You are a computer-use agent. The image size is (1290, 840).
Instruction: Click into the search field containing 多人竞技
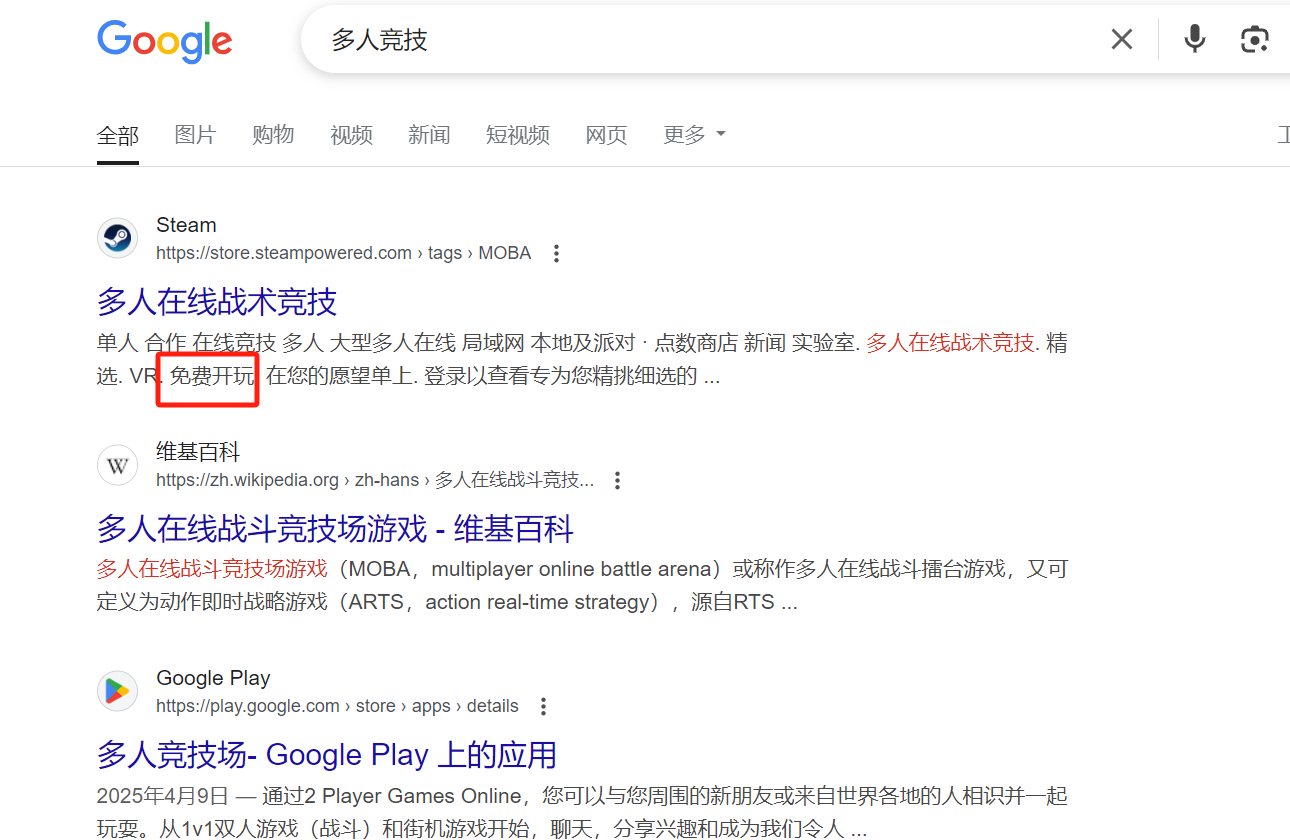700,40
